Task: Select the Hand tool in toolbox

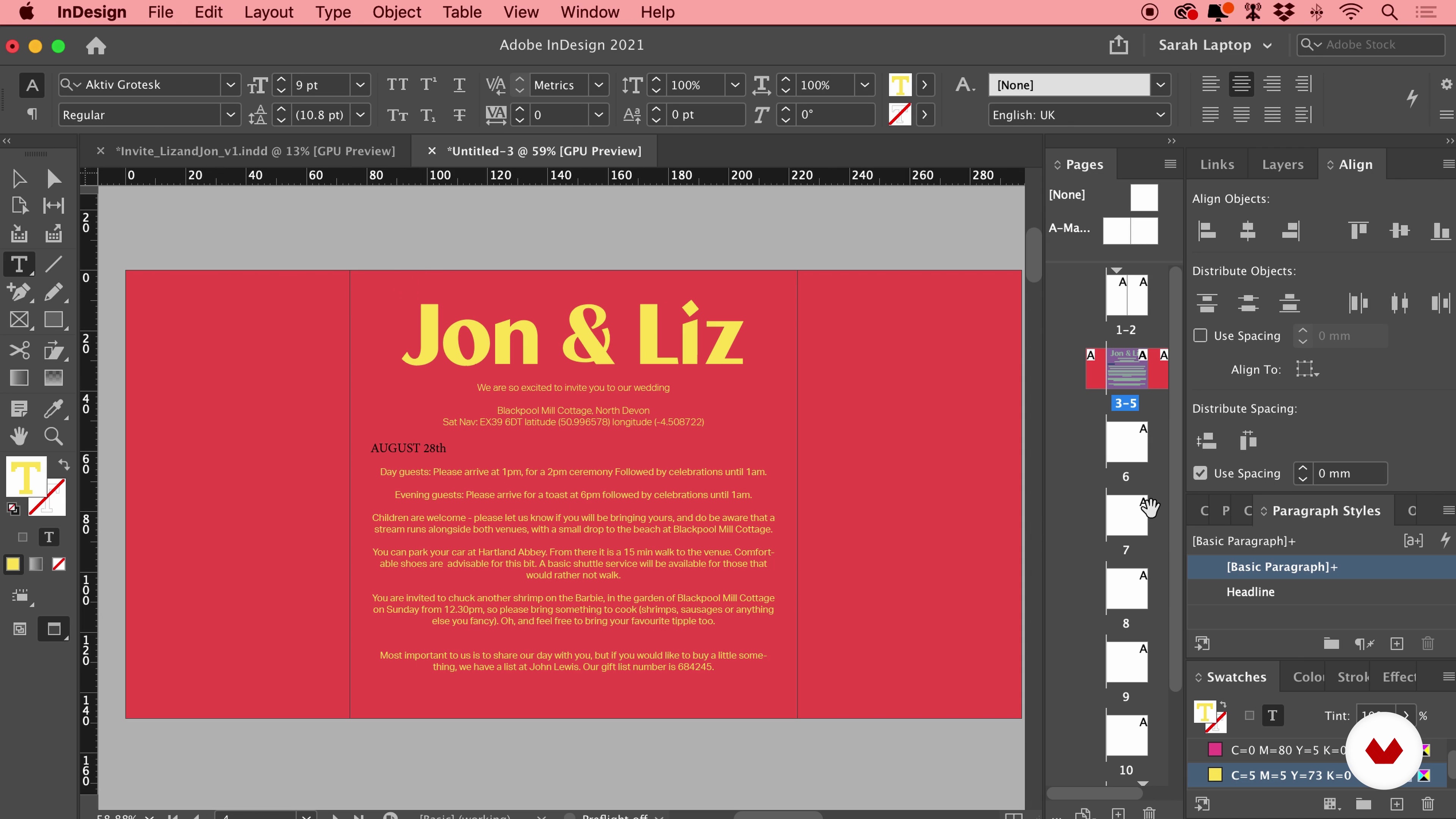Action: [x=19, y=436]
